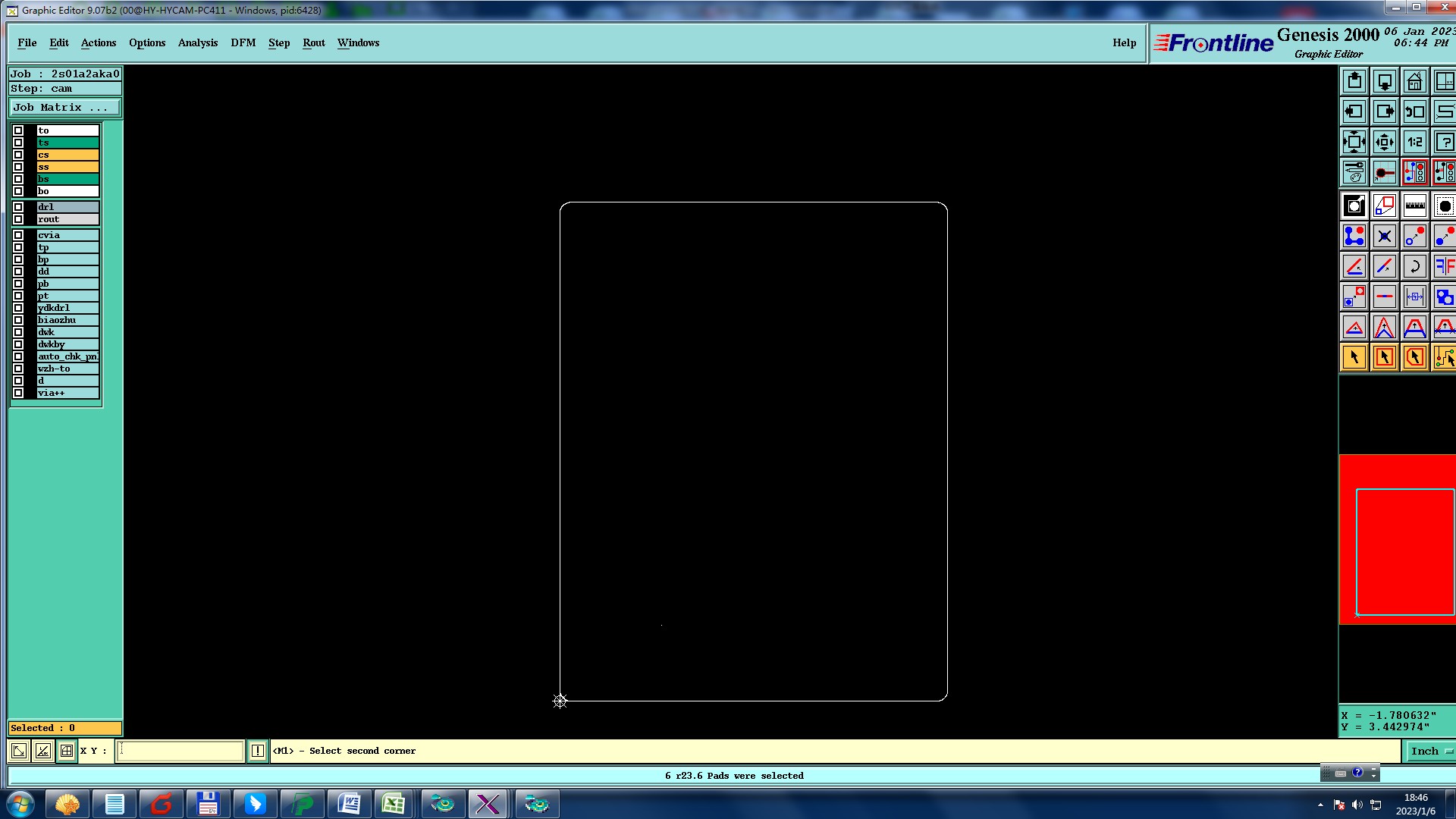Toggle checkbox for layer ts
The height and width of the screenshot is (819, 1456).
(x=18, y=143)
